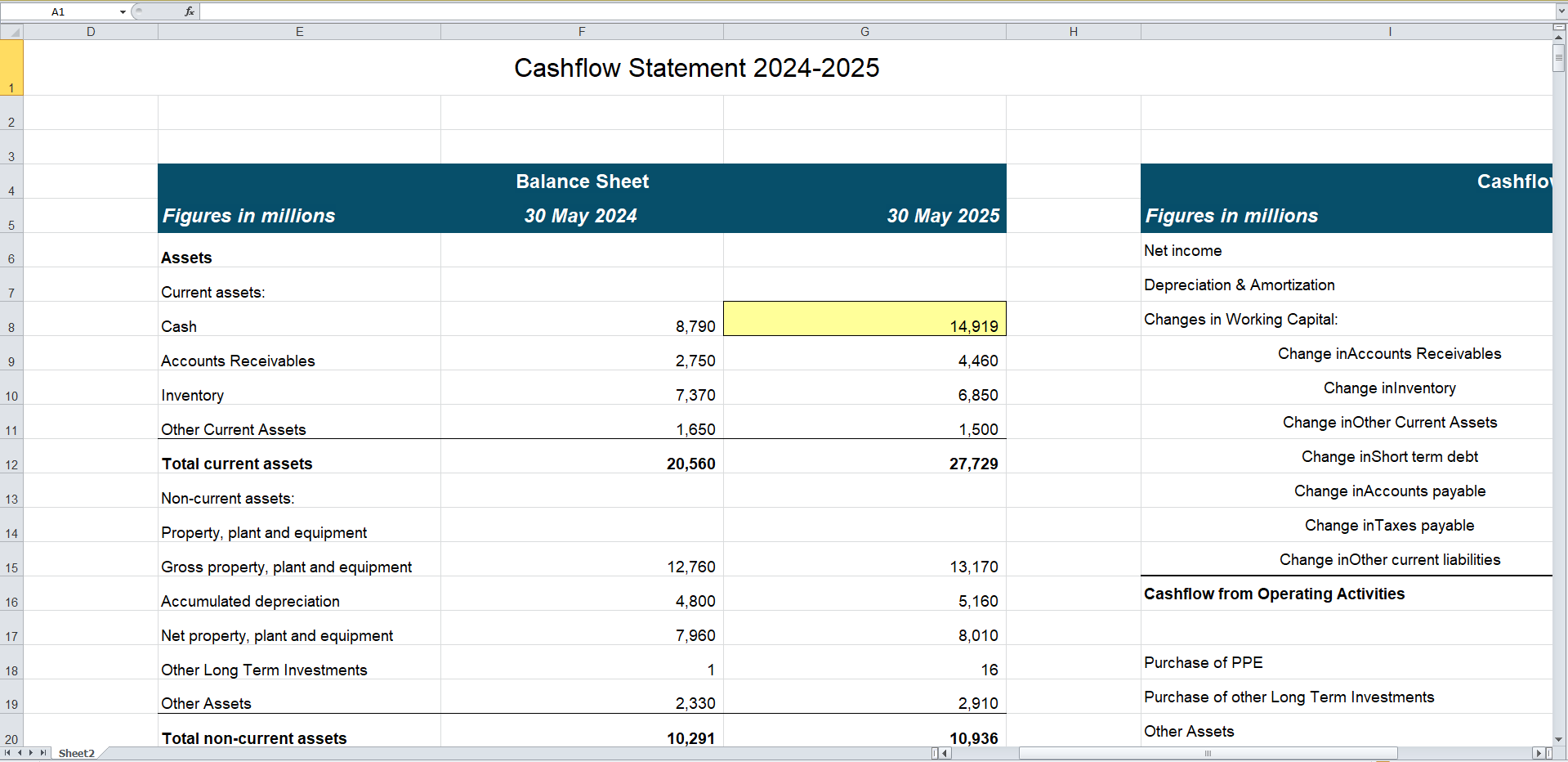Click the horizontal split box above the vertical scrollbar

click(x=1559, y=28)
